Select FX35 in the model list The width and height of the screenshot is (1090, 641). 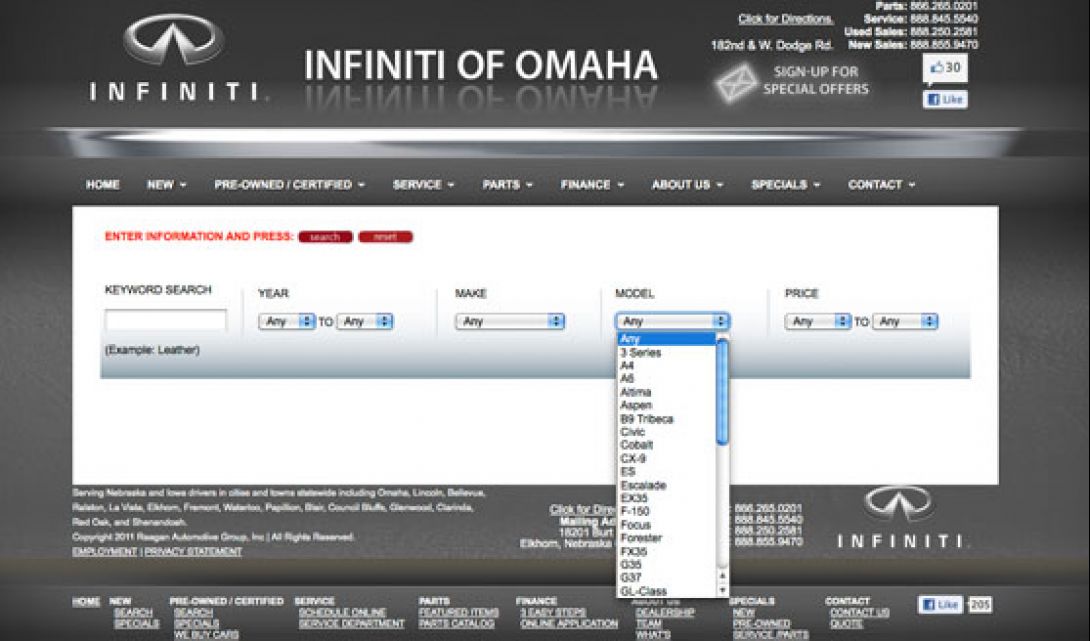pos(666,551)
